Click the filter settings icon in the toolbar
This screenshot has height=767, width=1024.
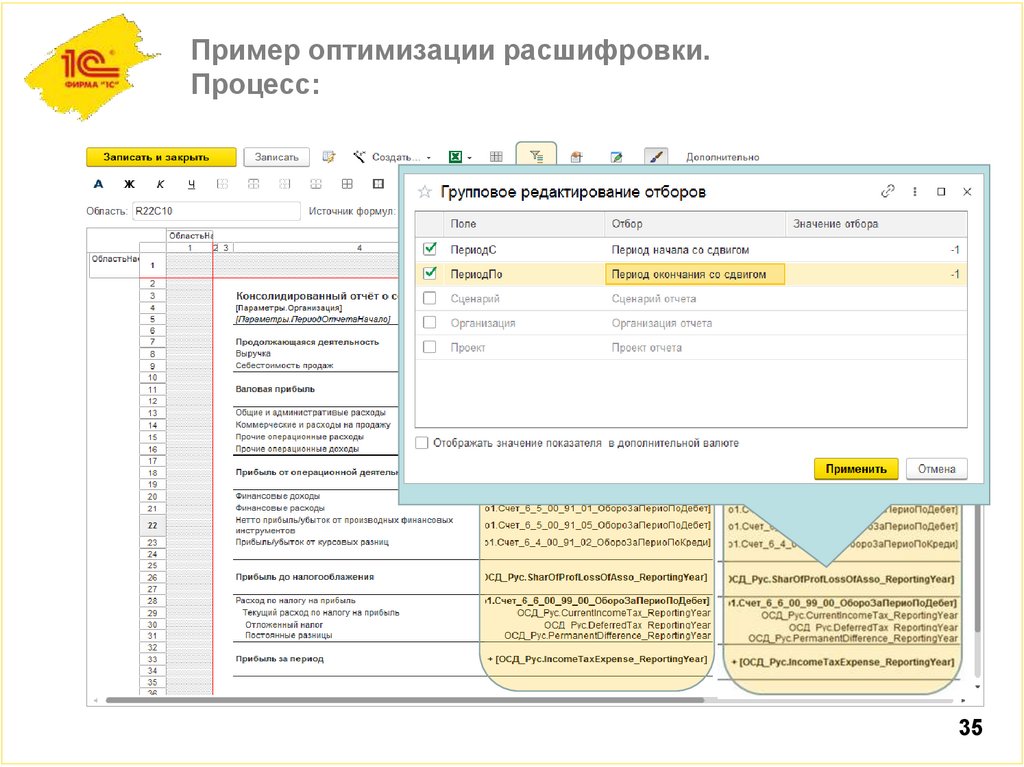tap(537, 156)
